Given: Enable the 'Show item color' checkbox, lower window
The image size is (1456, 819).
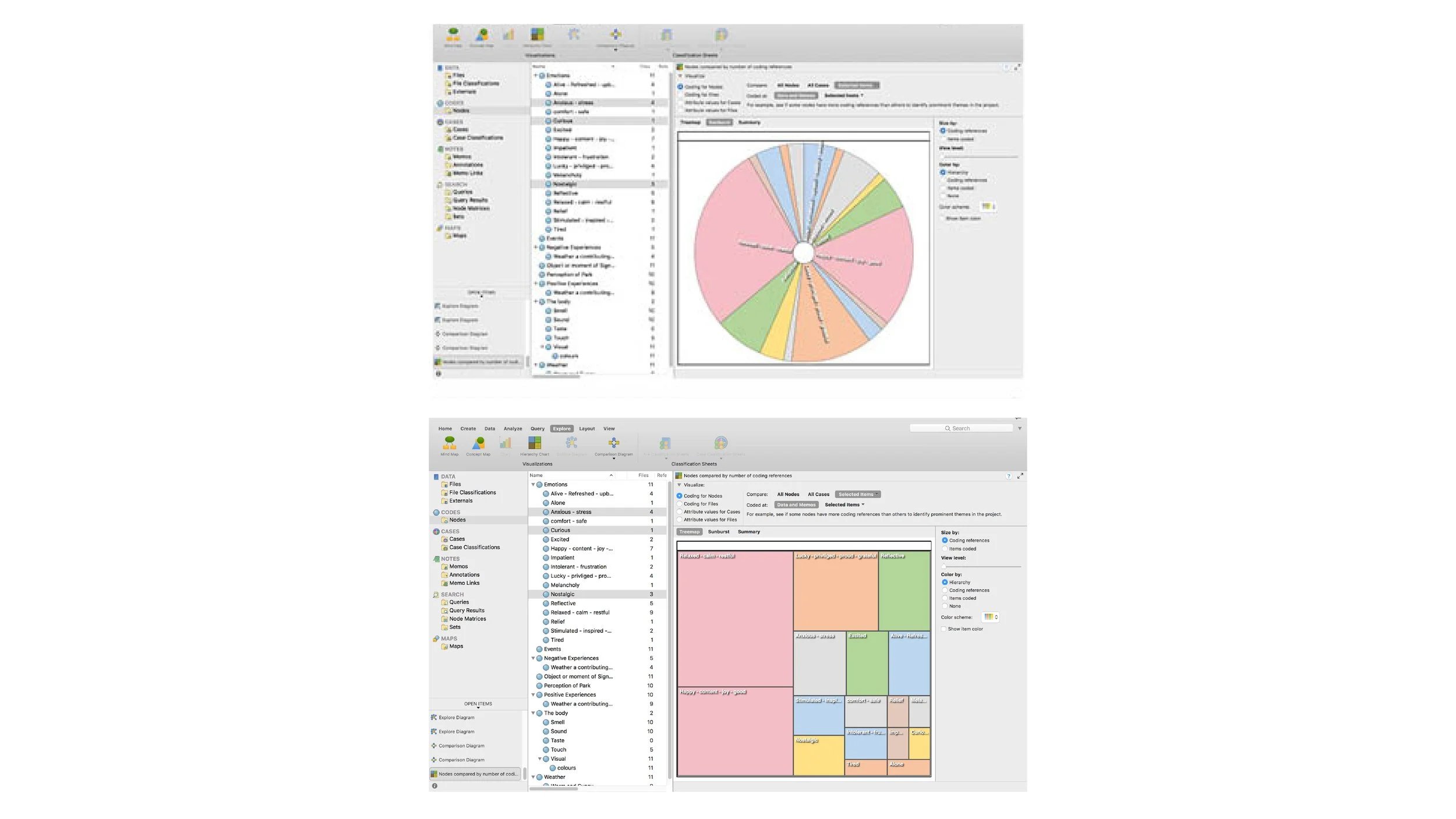Looking at the screenshot, I should pos(943,629).
